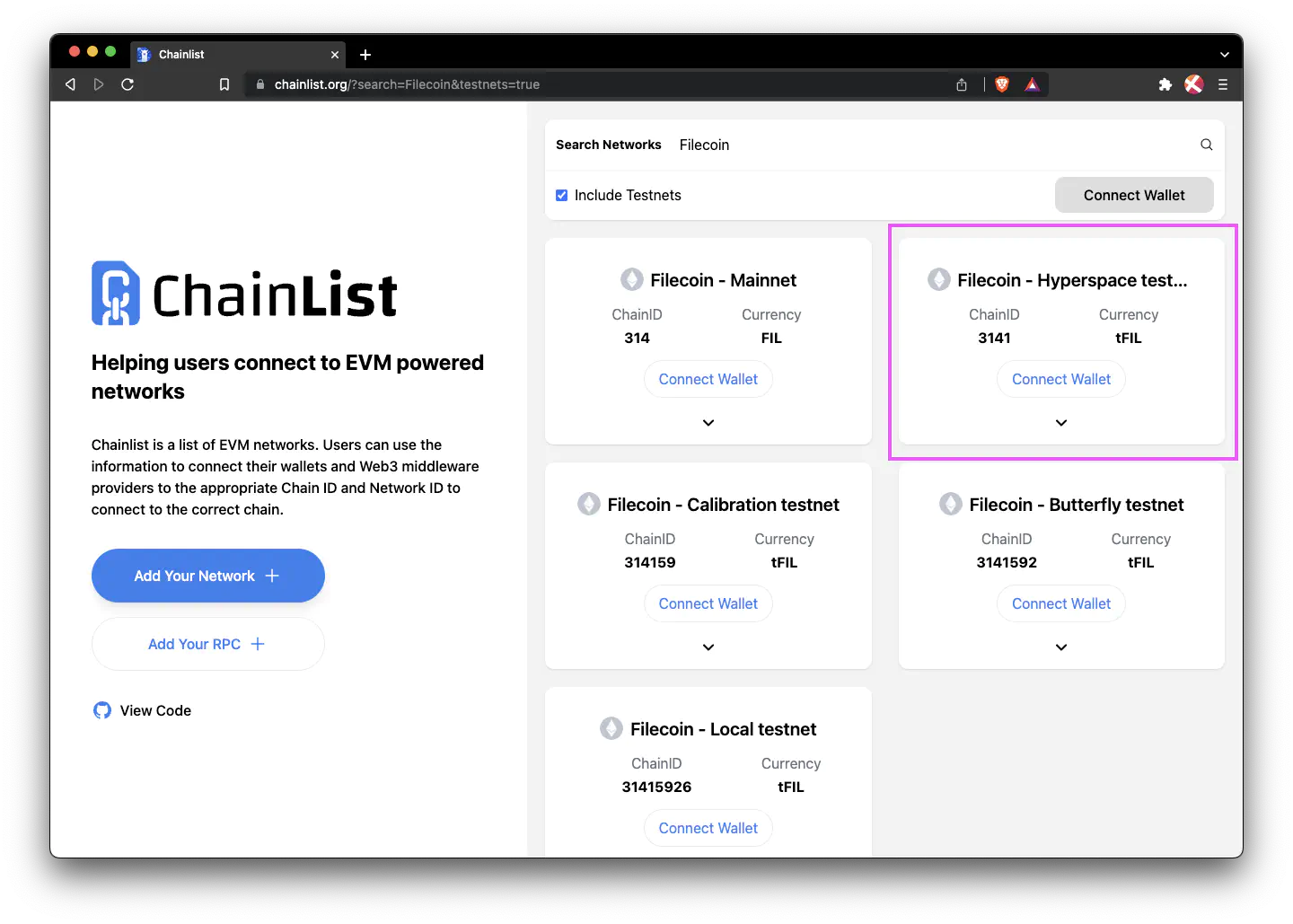
Task: Expand the Filecoin - Hyperspace testnet chevron
Action: [x=1061, y=423]
